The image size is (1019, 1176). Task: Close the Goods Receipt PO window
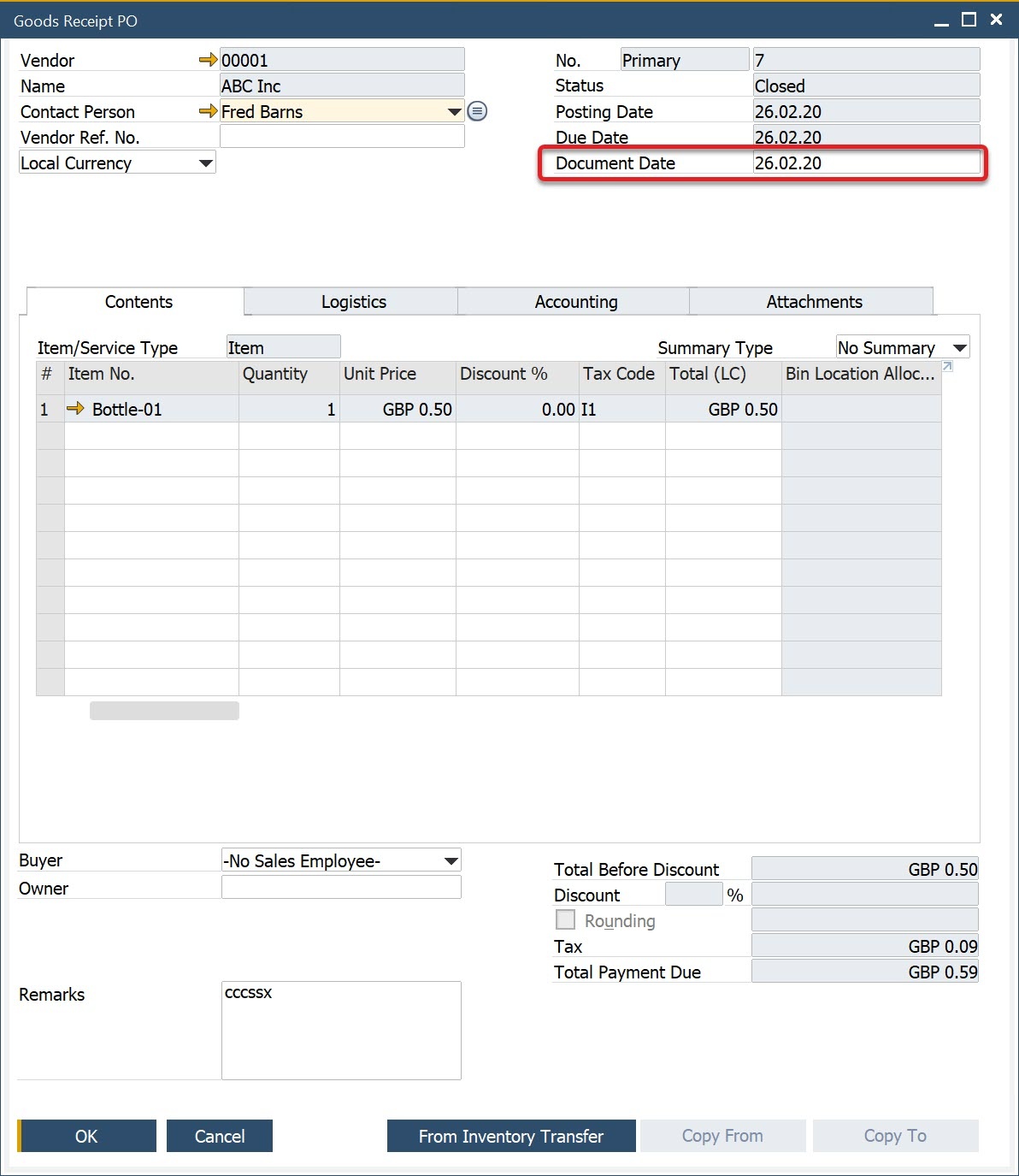tap(996, 20)
